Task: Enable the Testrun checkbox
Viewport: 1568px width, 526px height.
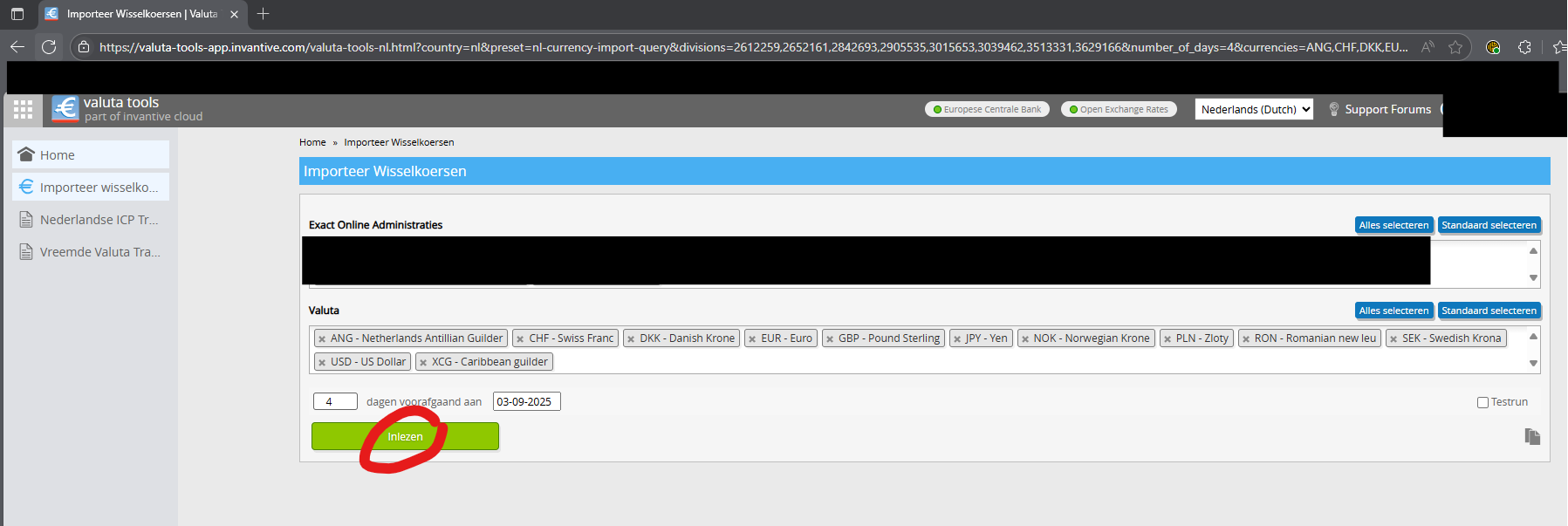Action: pos(1482,402)
